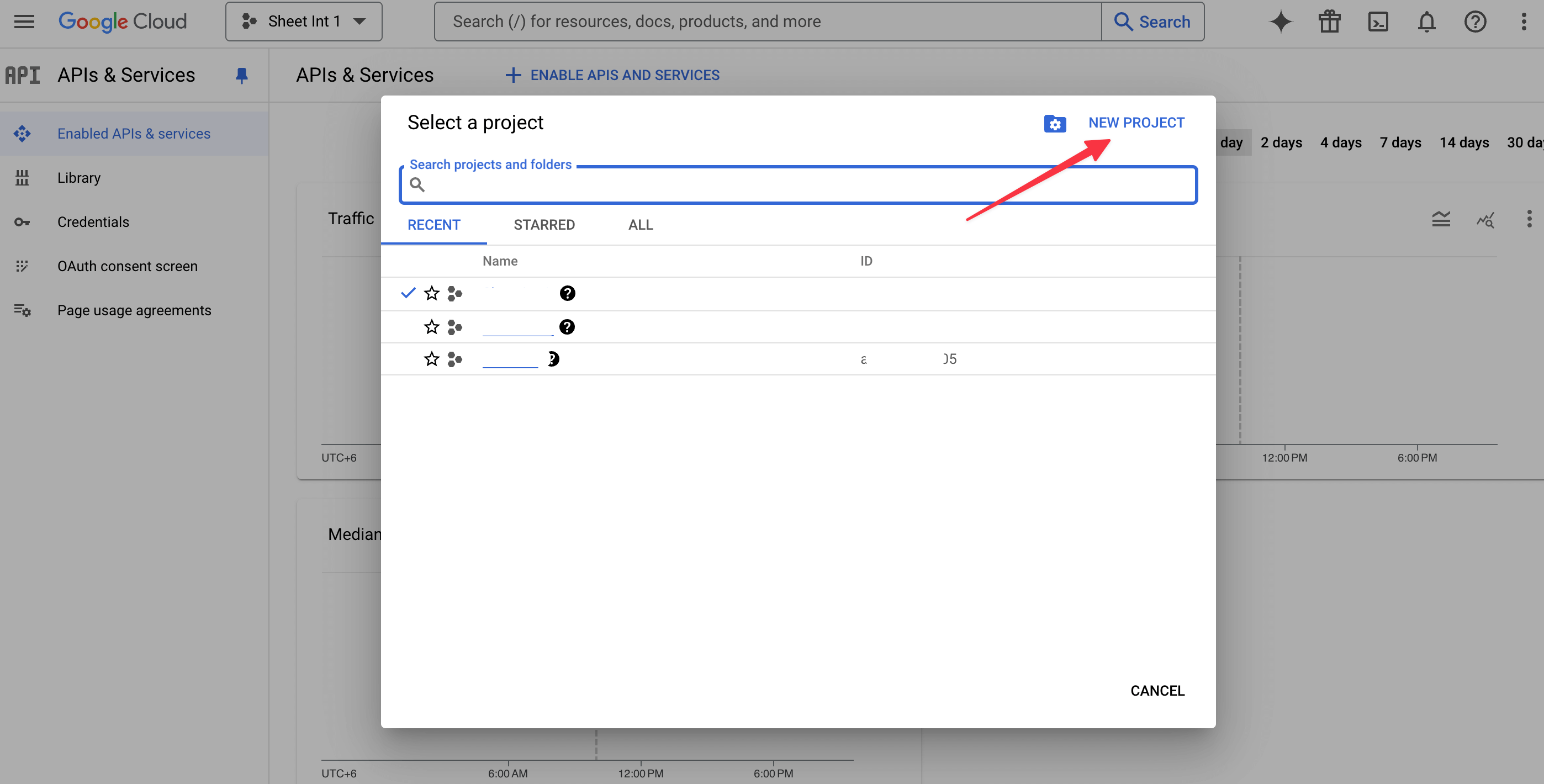
Task: Click the Select a project dialog title
Action: 475,123
